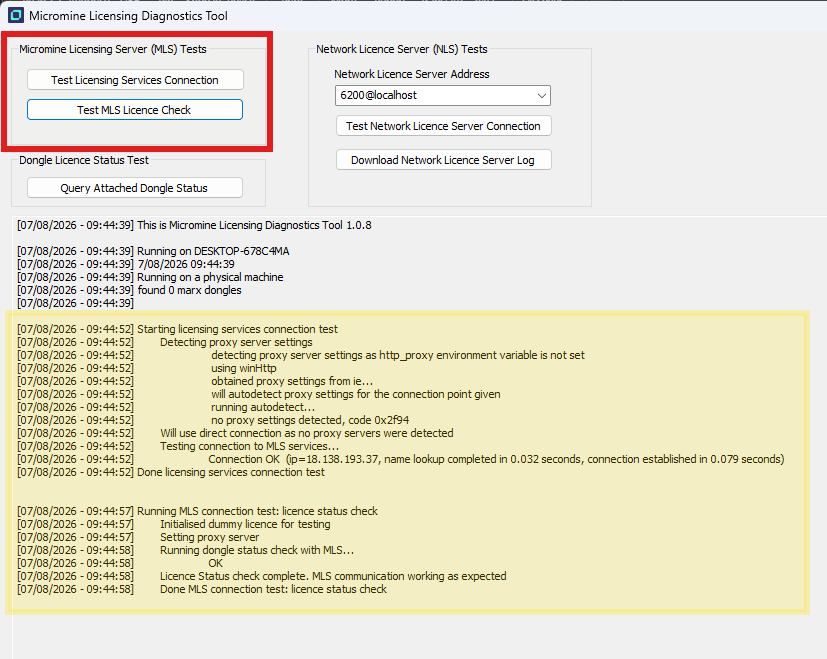
Task: Click 'Running dongle status check with MLS...' line
Action: pyautogui.click(x=257, y=550)
